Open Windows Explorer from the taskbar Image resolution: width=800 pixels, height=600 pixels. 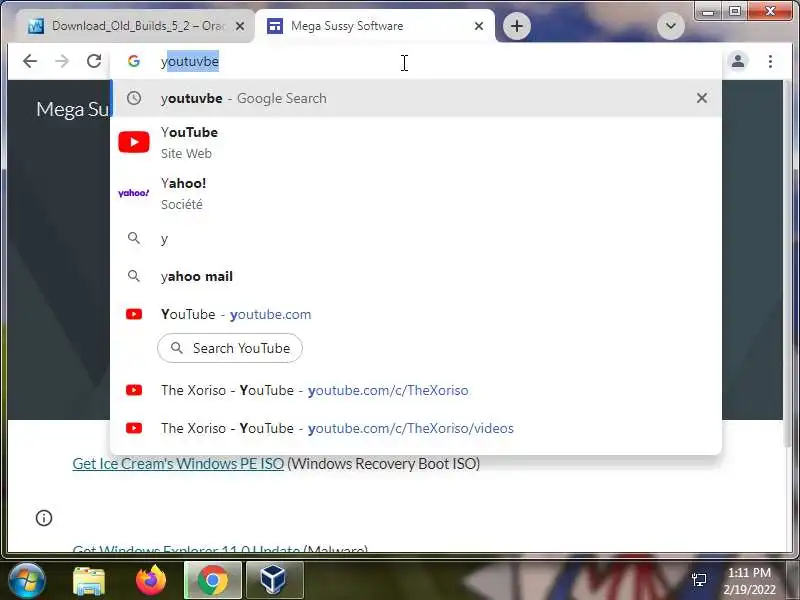[89, 581]
